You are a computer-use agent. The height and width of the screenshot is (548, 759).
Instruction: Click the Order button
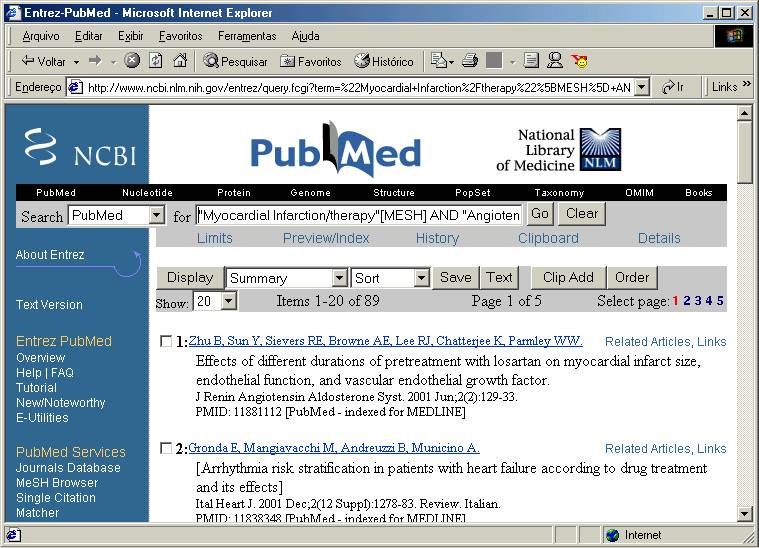coord(632,277)
